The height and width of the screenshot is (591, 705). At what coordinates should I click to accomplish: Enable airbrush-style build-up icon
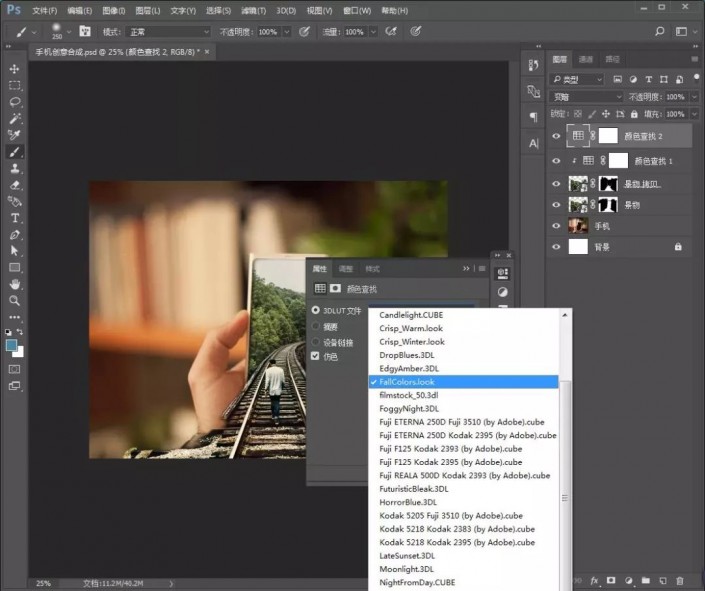[x=391, y=31]
